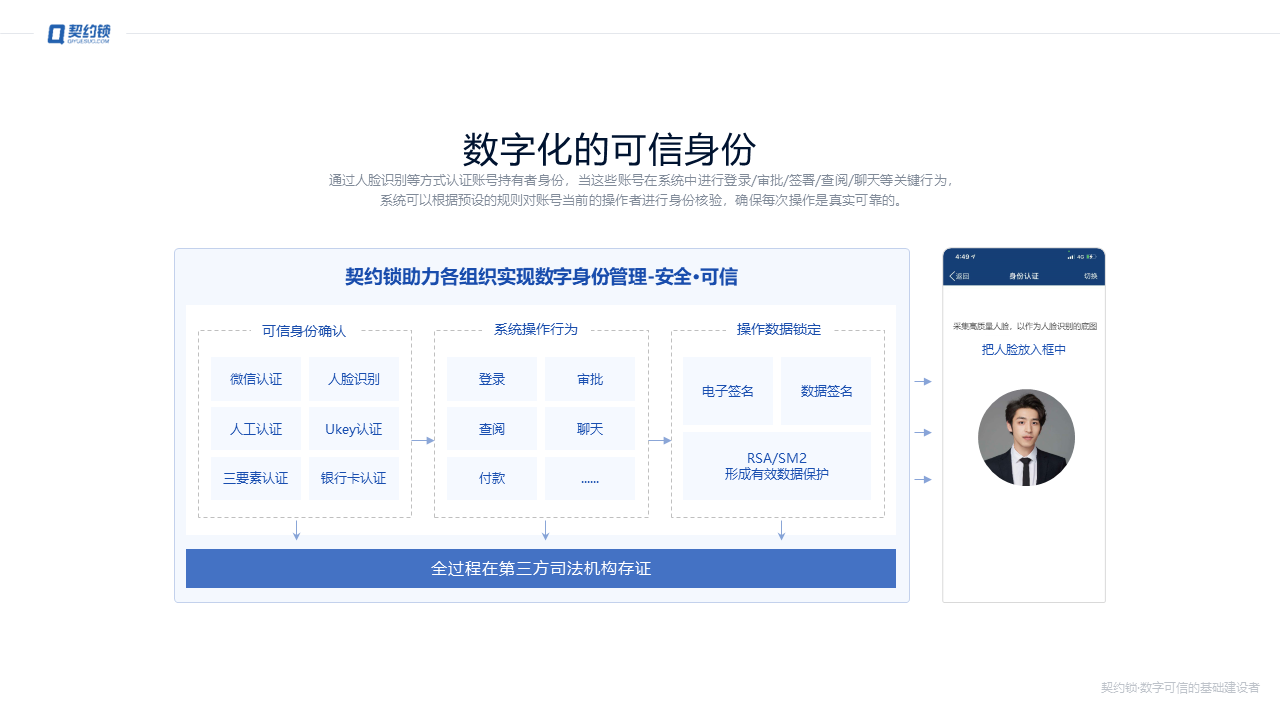The height and width of the screenshot is (720, 1280).
Task: Click the 数据签名 box
Action: tap(826, 391)
